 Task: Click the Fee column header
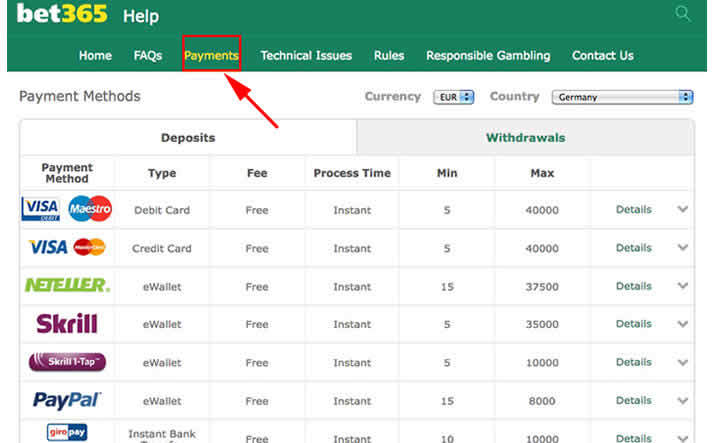(257, 173)
